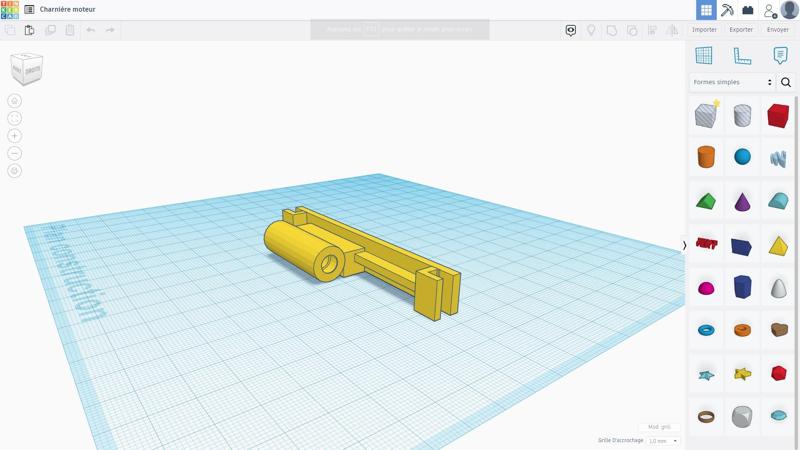Toggle notes visibility lightbulb icon
The image size is (800, 450).
(x=591, y=31)
